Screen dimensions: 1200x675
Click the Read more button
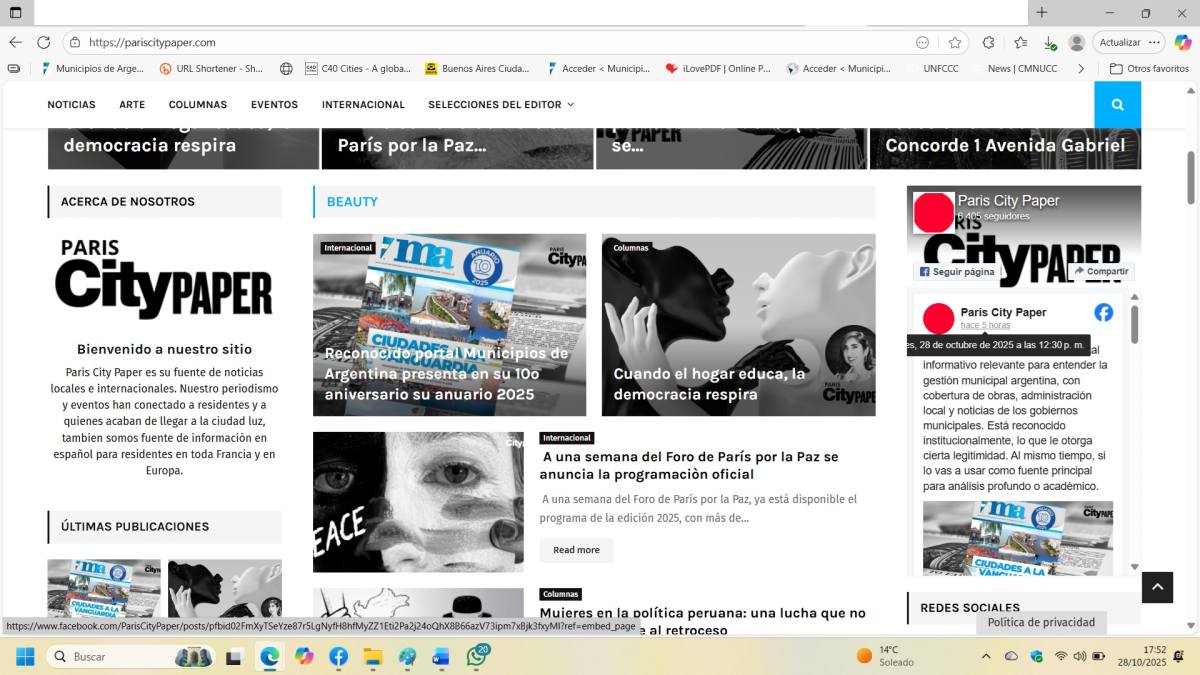[576, 550]
